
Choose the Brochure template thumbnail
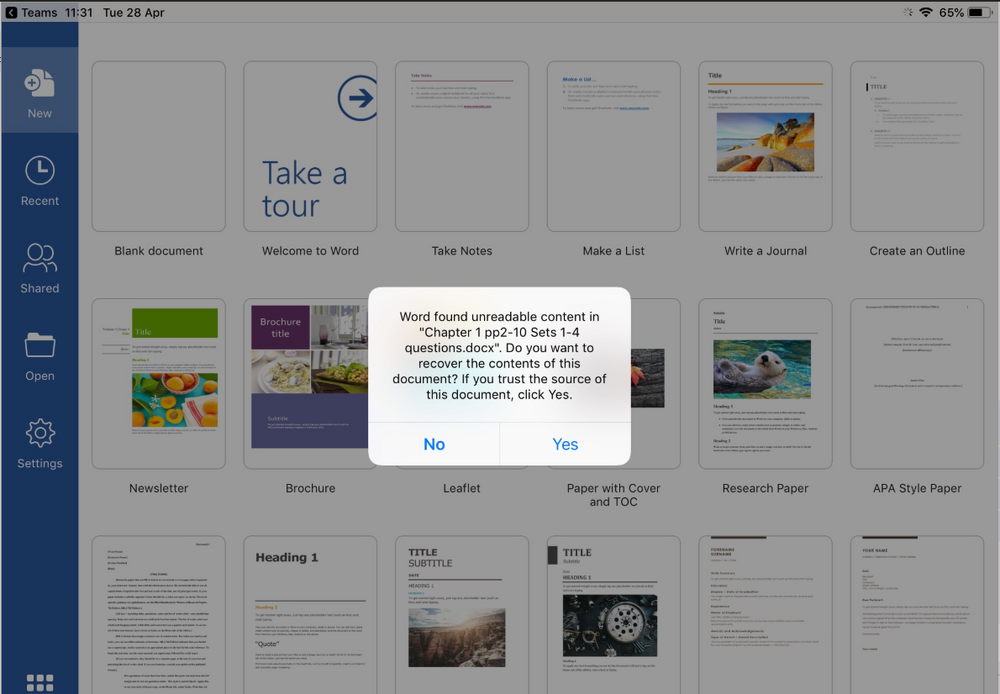click(x=306, y=383)
